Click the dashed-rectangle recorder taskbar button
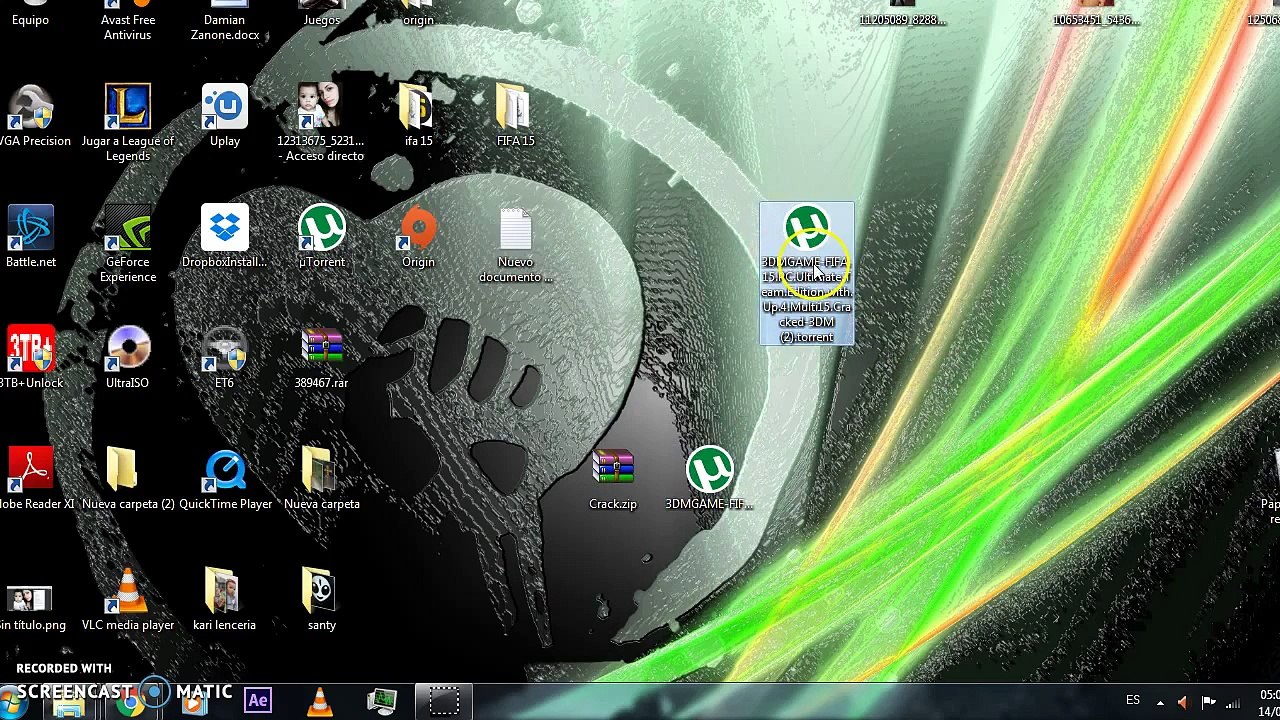 click(x=444, y=701)
